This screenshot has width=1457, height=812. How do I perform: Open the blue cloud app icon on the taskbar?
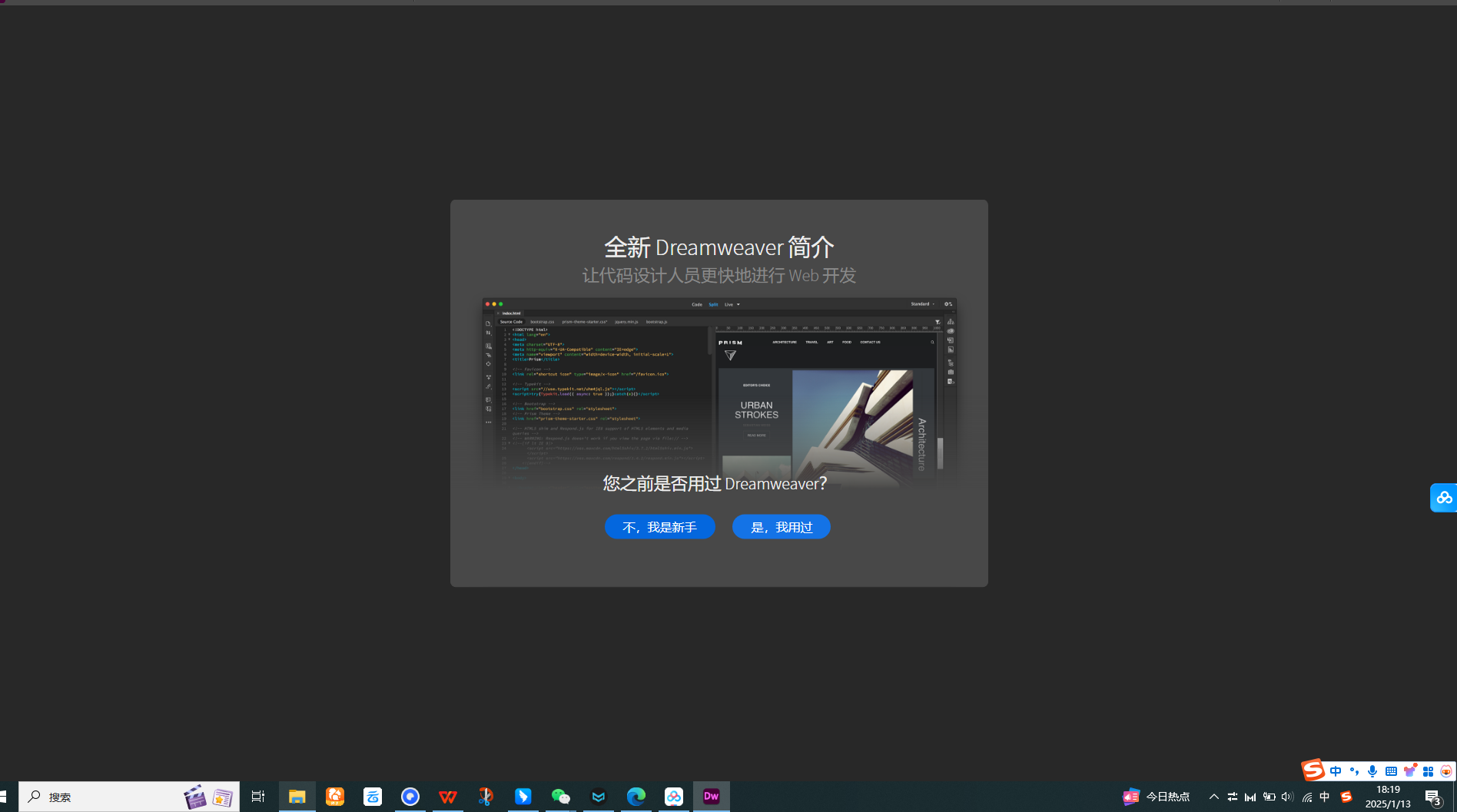[373, 797]
